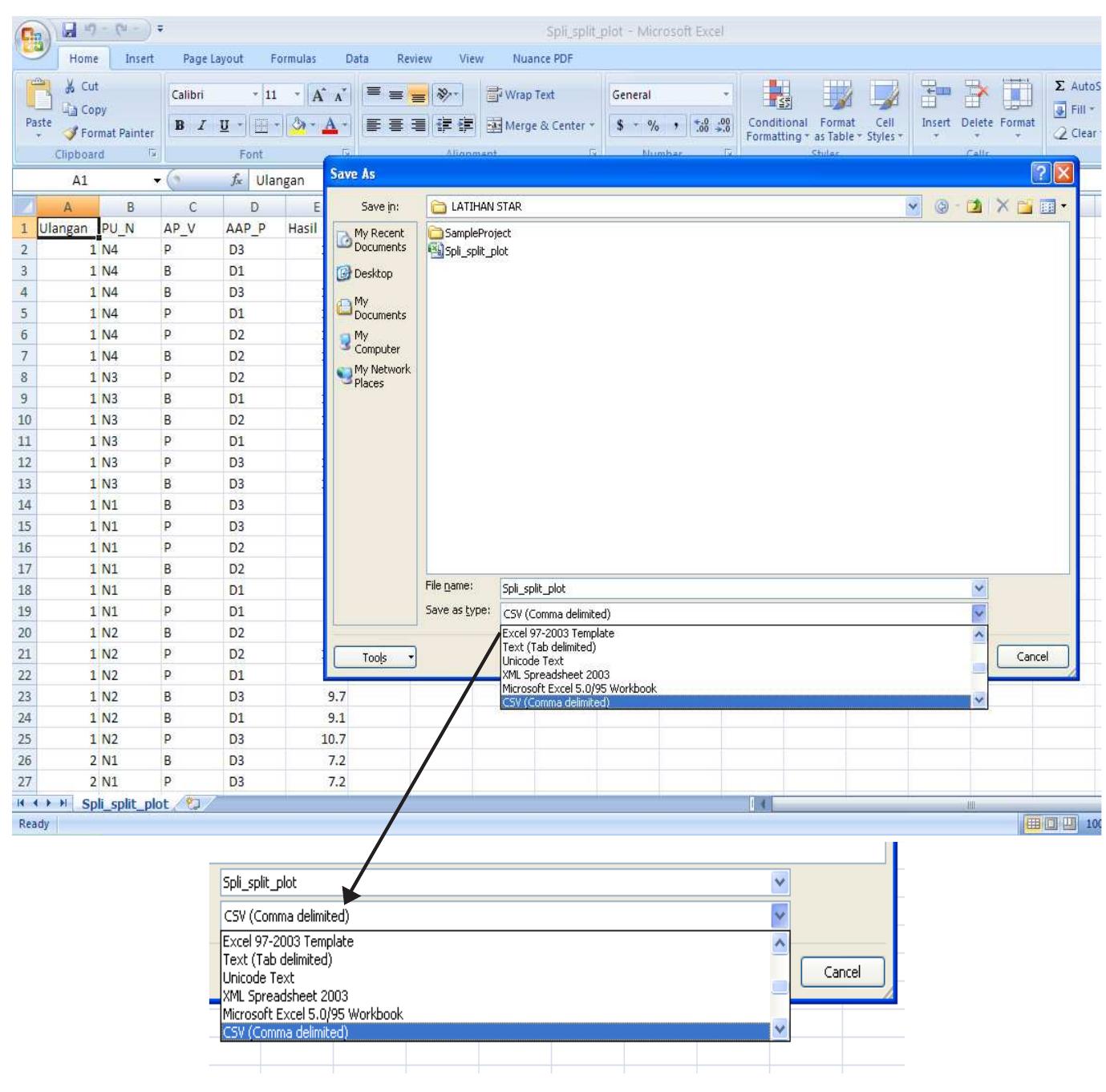Switch to the Formulas ribbon tab
The image size is (1106, 1092).
click(x=295, y=59)
